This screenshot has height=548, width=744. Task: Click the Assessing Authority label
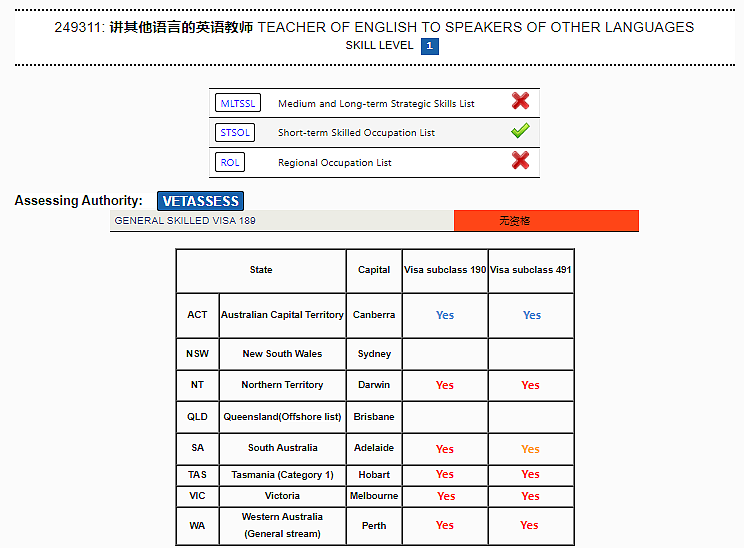[x=78, y=201]
